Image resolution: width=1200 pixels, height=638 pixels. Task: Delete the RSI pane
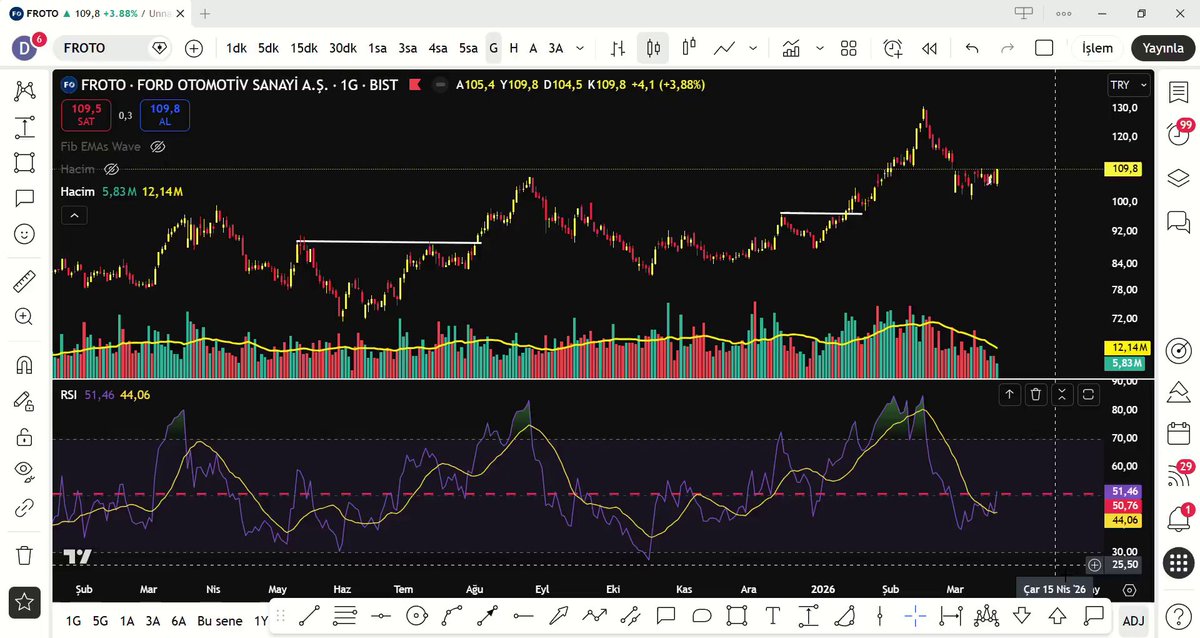coord(1036,395)
